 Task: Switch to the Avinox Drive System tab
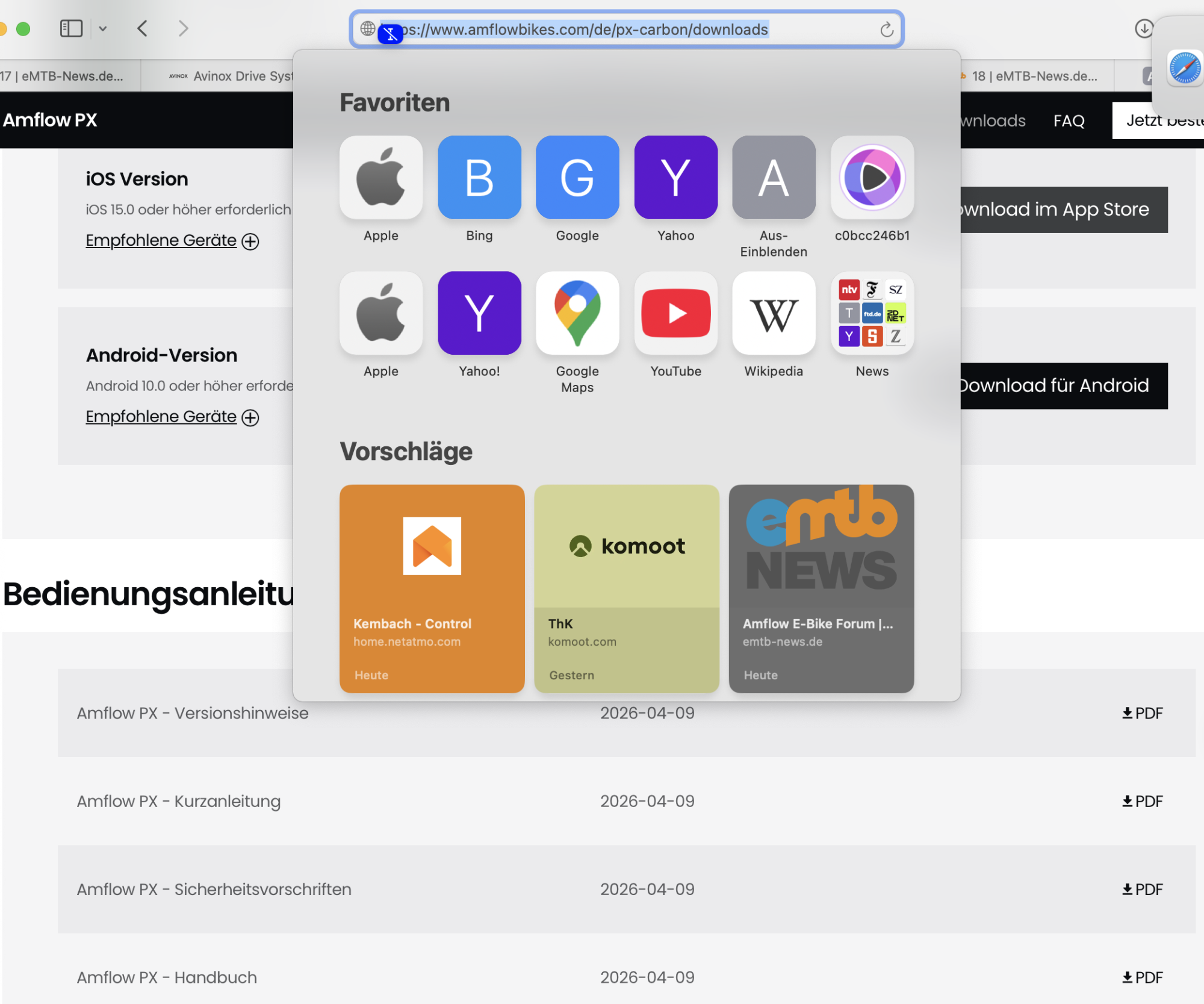(217, 76)
